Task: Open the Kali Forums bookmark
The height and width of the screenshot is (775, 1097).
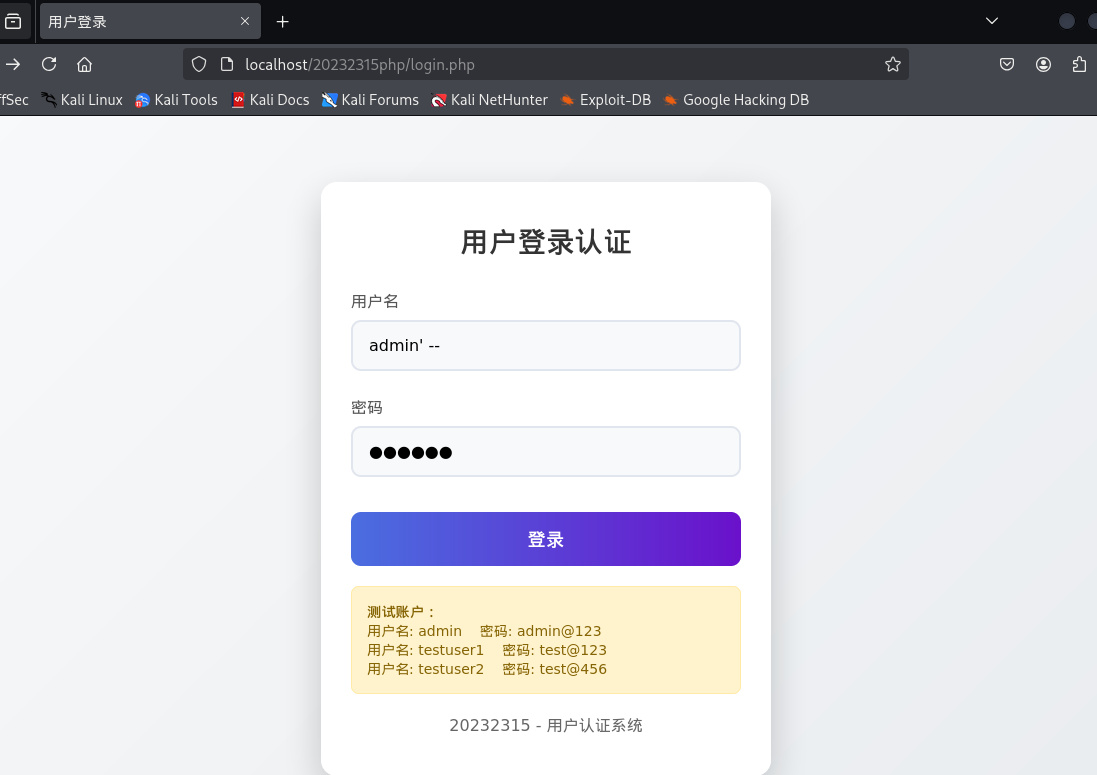Action: [x=370, y=100]
